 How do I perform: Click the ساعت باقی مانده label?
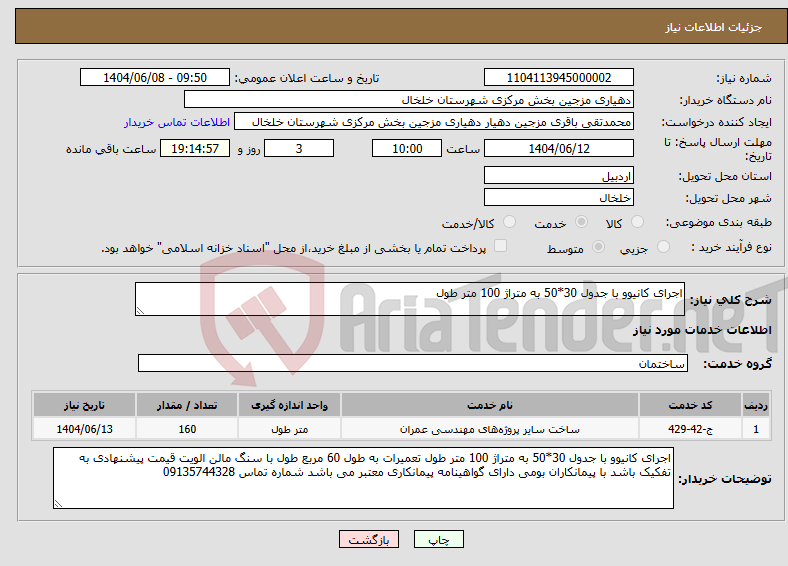click(111, 149)
